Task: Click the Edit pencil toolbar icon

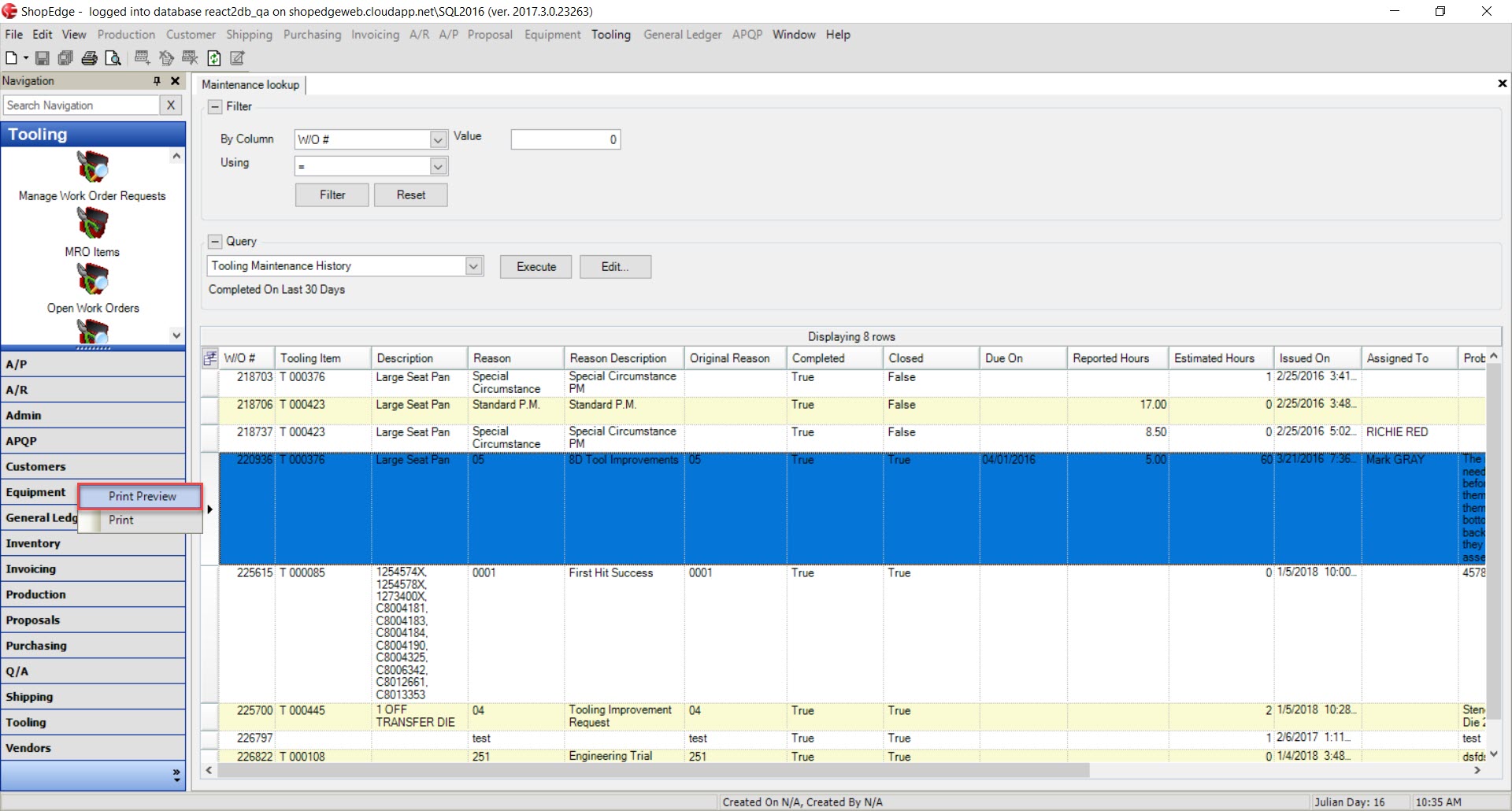Action: coord(237,57)
